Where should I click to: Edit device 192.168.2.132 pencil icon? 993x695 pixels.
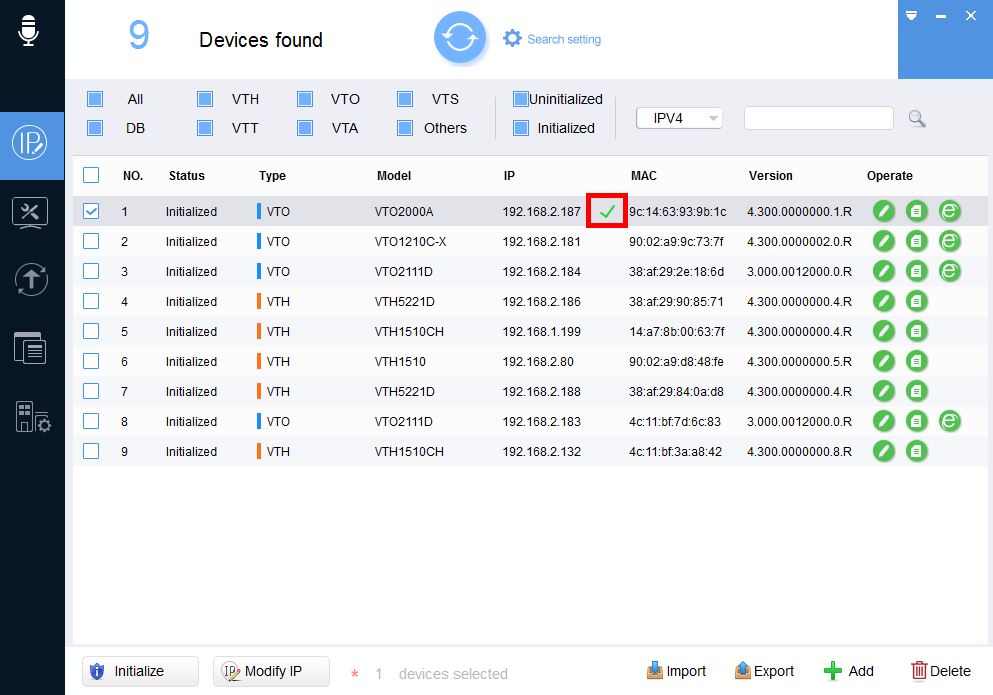click(x=884, y=451)
